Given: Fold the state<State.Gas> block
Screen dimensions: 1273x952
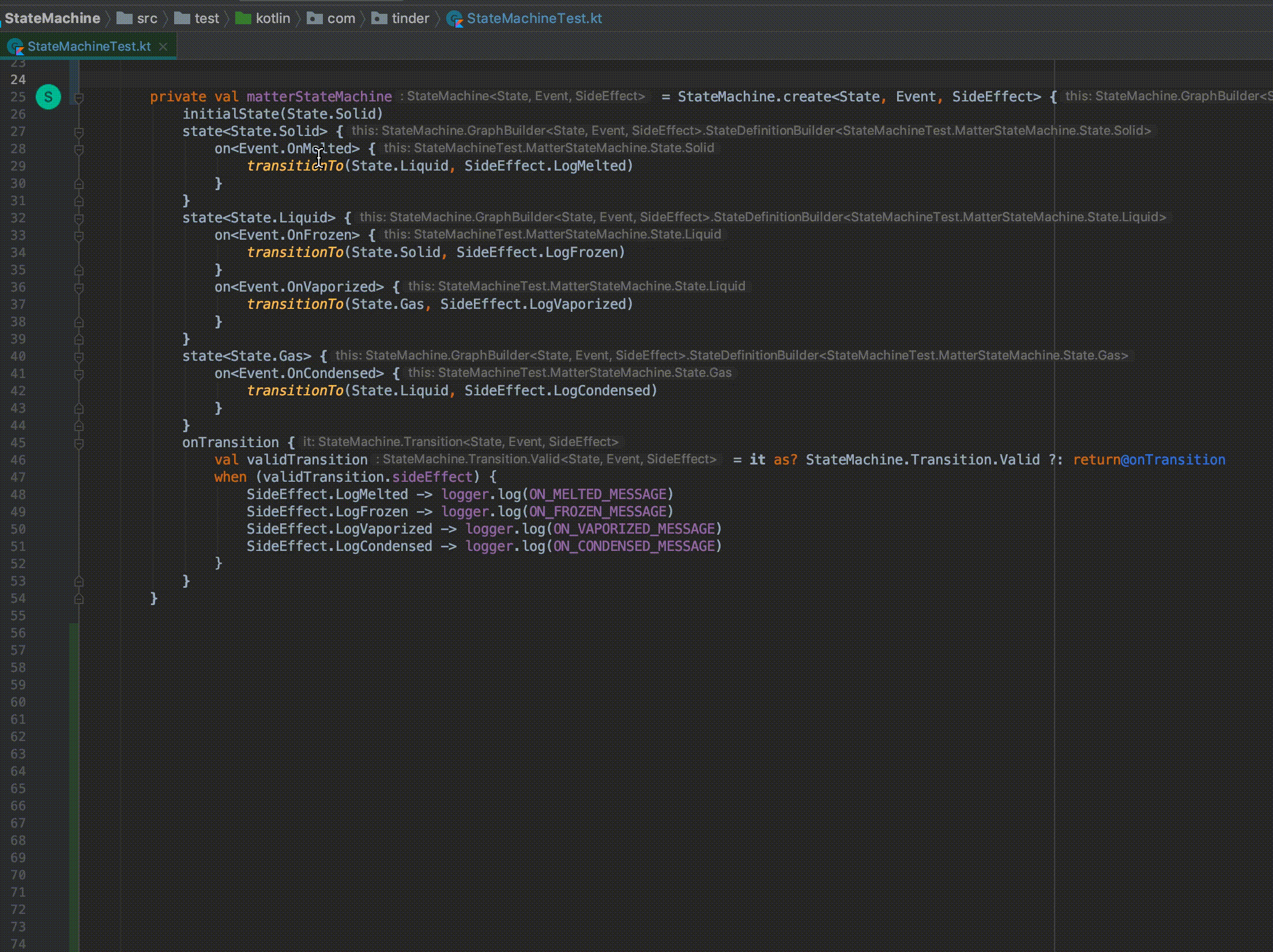Looking at the screenshot, I should pos(79,357).
